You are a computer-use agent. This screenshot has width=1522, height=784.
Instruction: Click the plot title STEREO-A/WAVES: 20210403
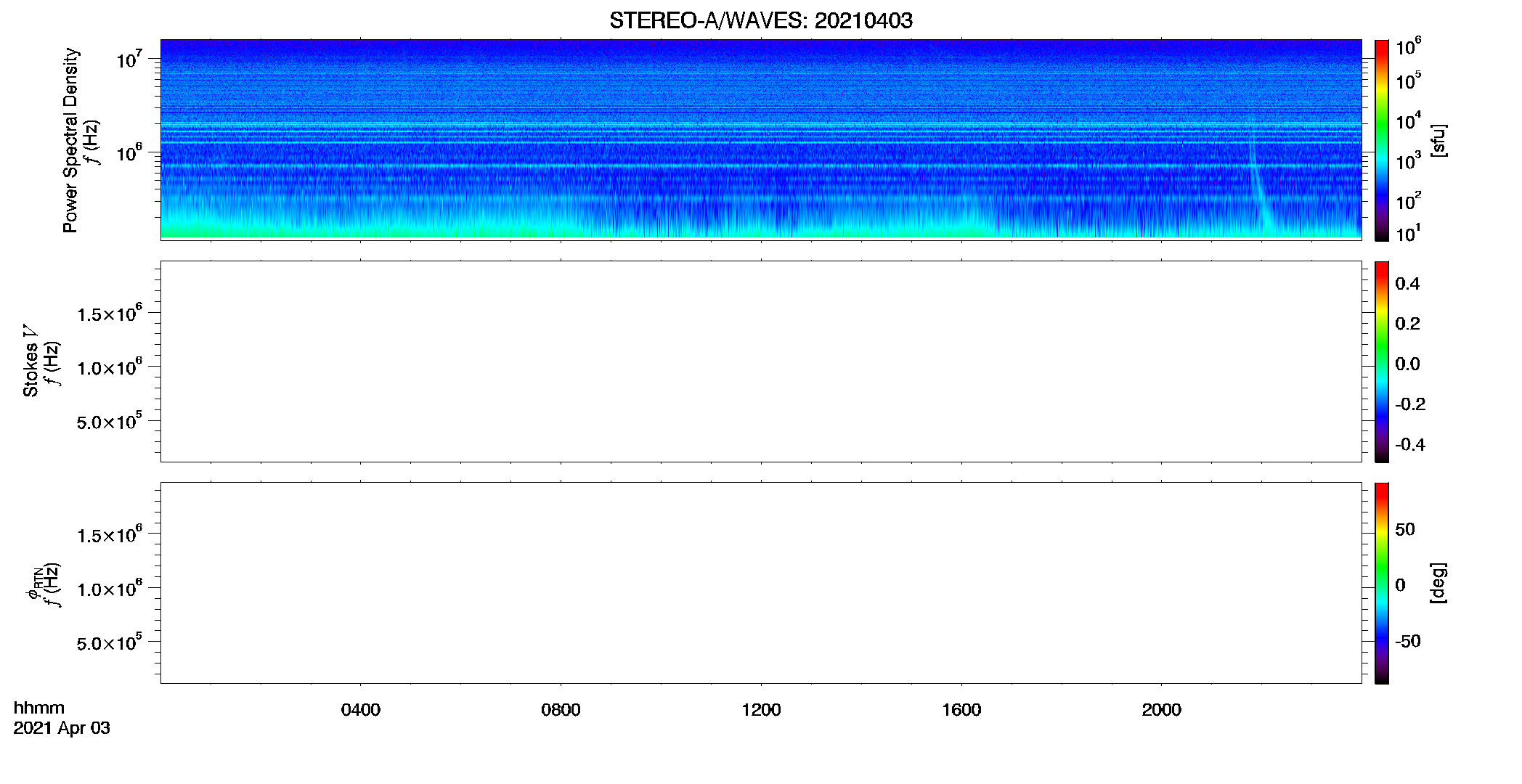point(761,20)
